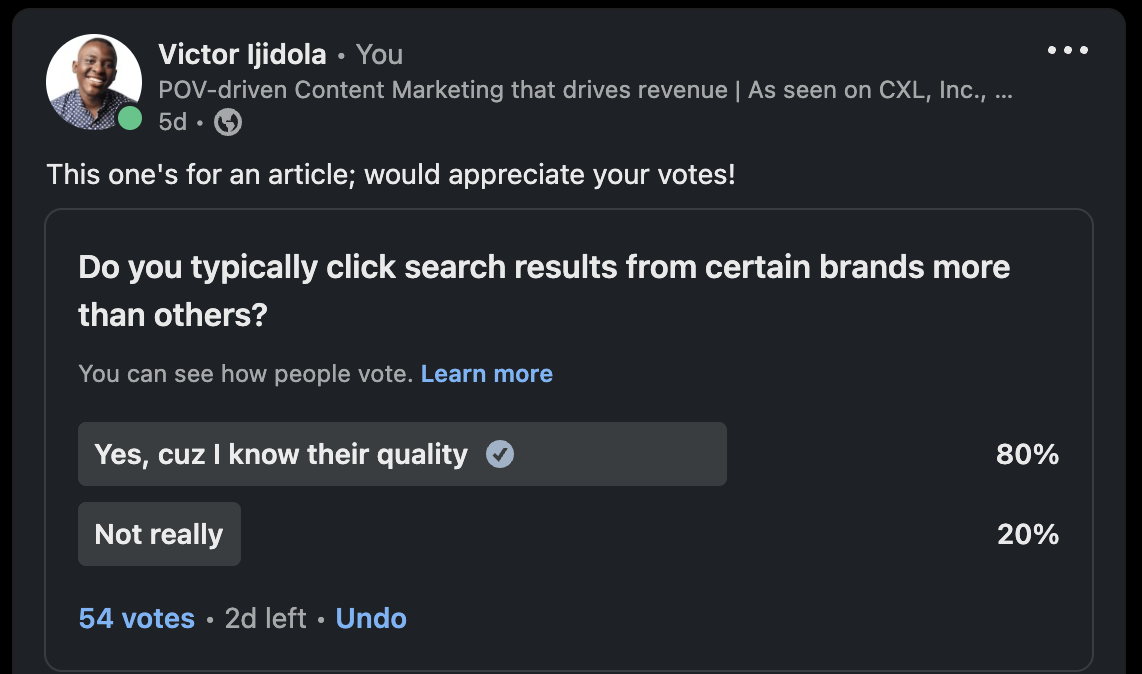Open the '54 votes' voter list
The width and height of the screenshot is (1142, 674).
(136, 618)
